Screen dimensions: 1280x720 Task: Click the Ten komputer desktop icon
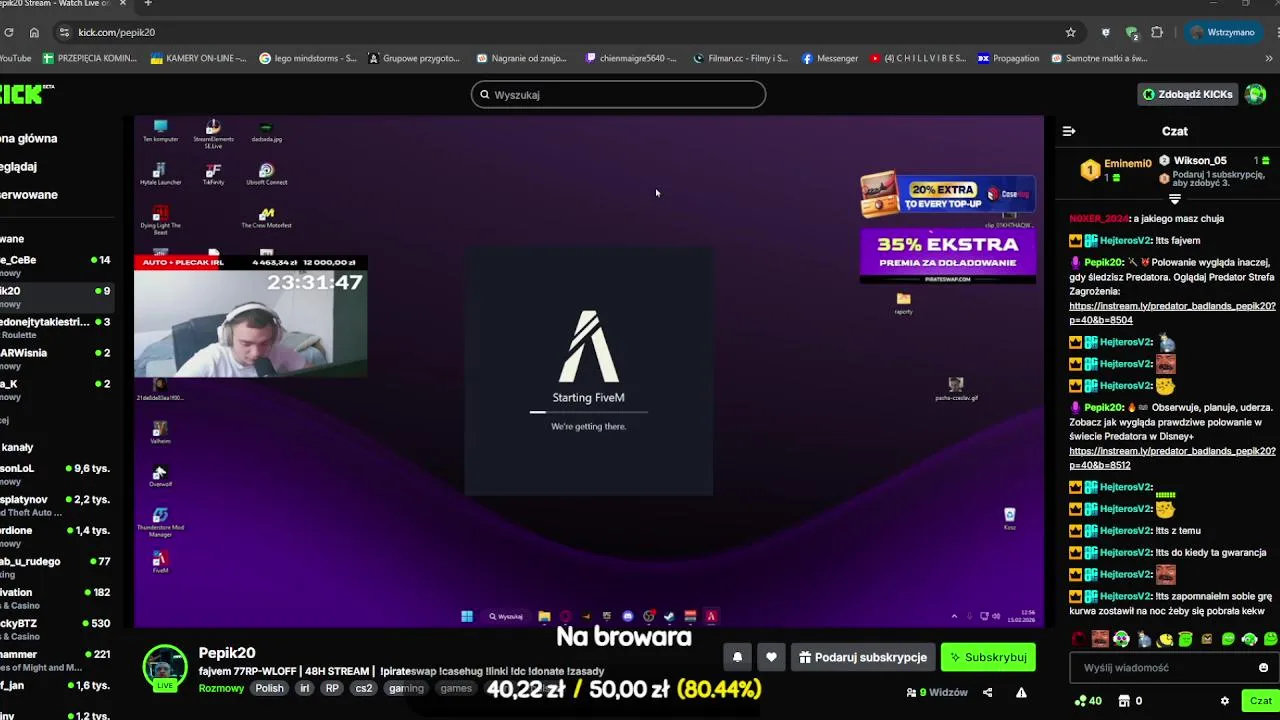160,131
